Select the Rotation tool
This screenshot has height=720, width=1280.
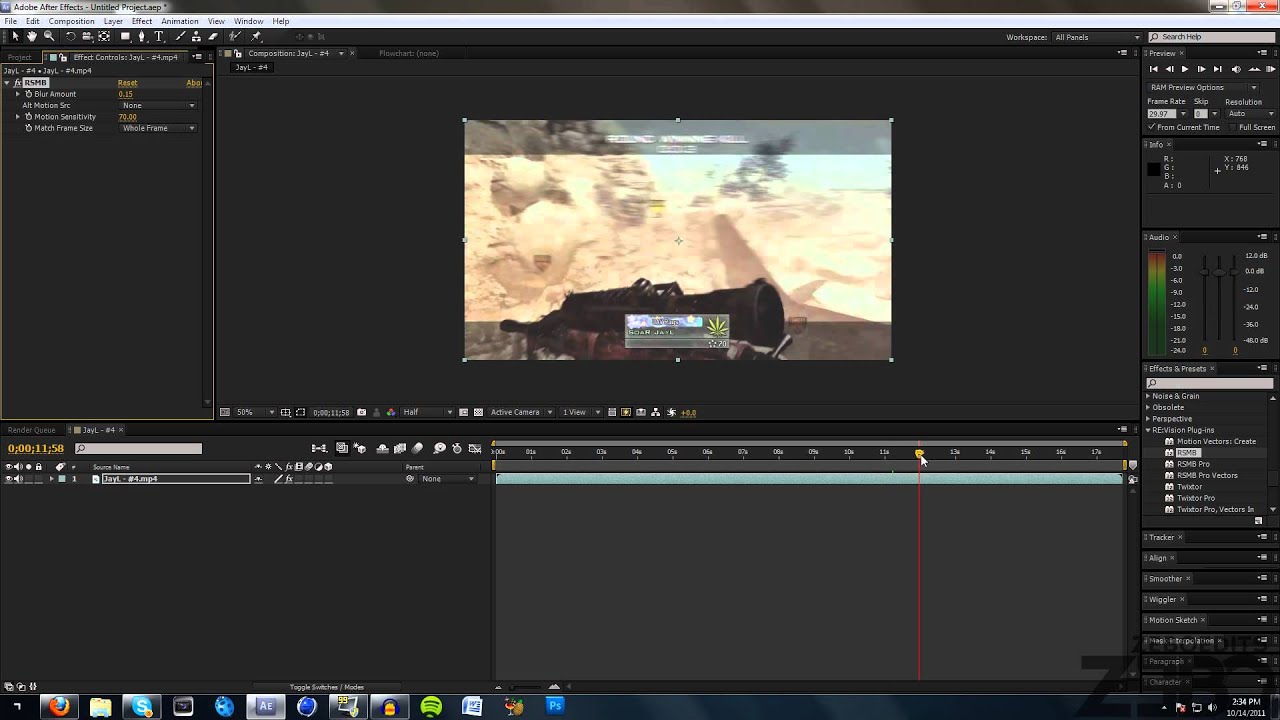point(70,36)
